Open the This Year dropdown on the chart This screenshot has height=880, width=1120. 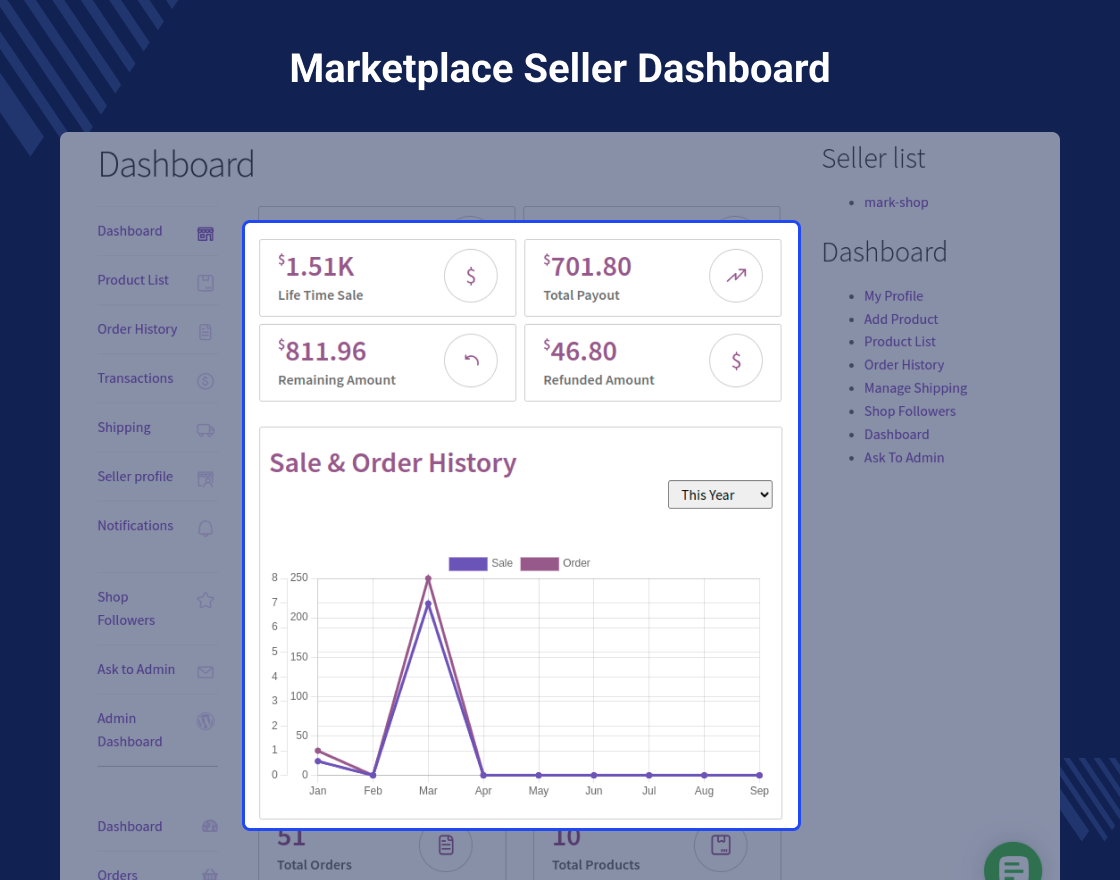click(x=720, y=494)
